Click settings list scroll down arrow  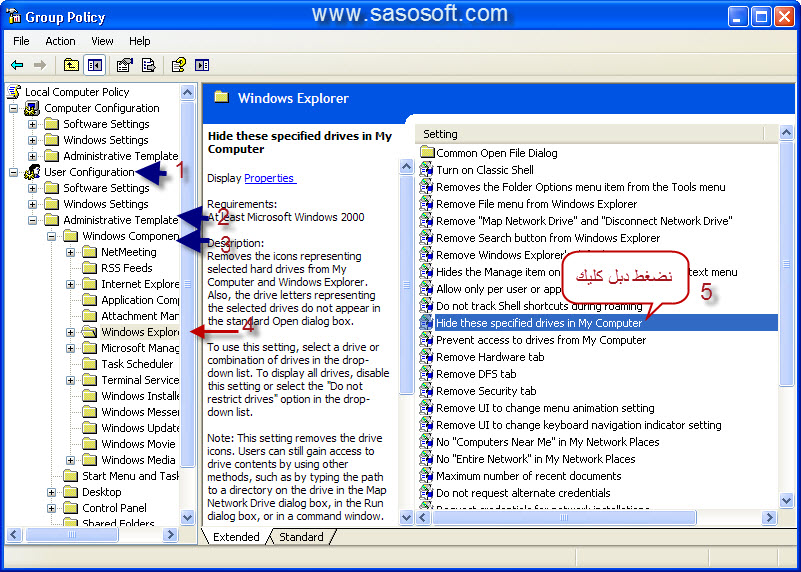786,501
